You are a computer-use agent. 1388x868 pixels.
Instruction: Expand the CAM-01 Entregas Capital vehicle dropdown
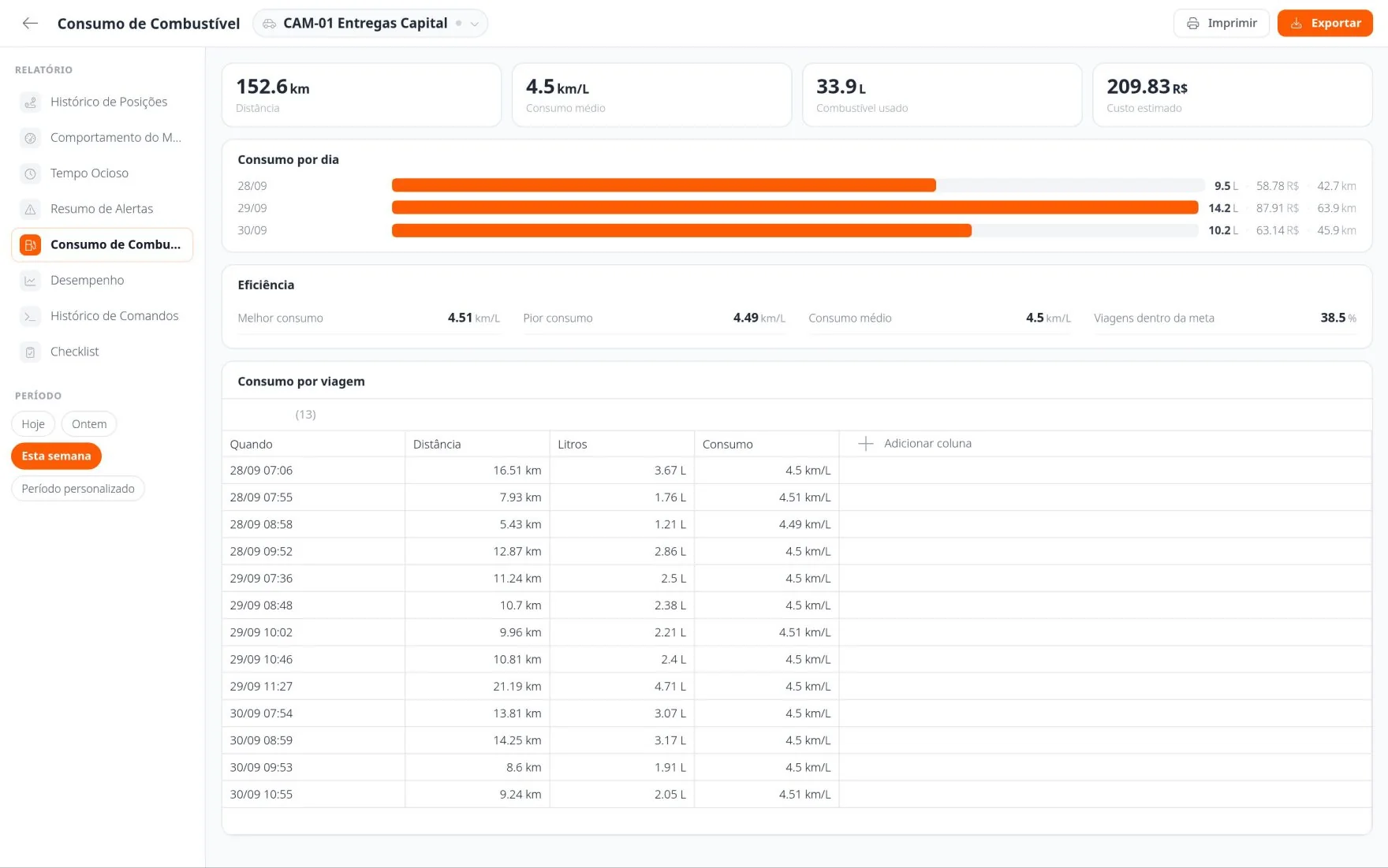click(x=370, y=24)
